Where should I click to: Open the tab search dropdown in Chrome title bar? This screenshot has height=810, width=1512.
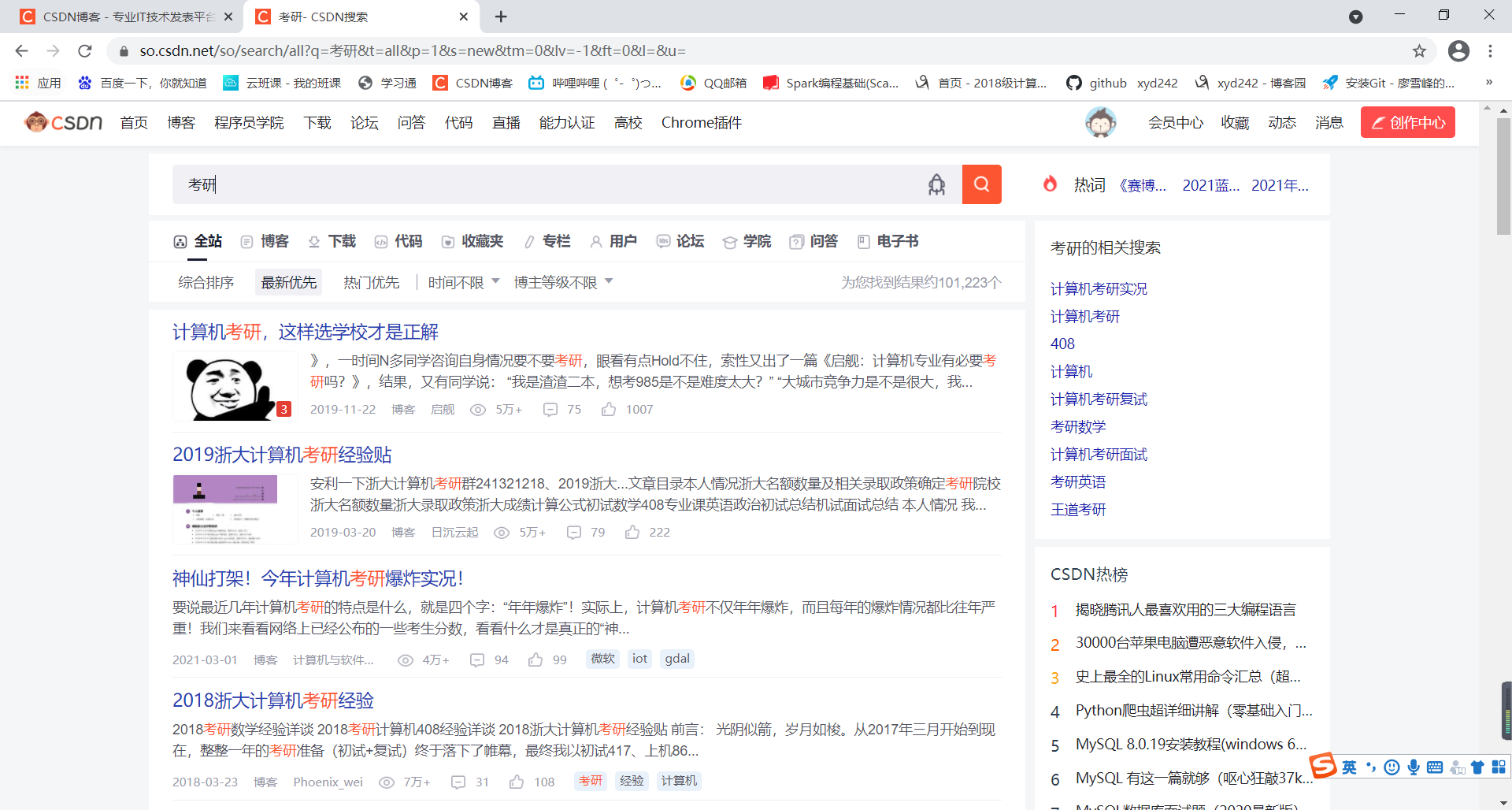point(1356,17)
